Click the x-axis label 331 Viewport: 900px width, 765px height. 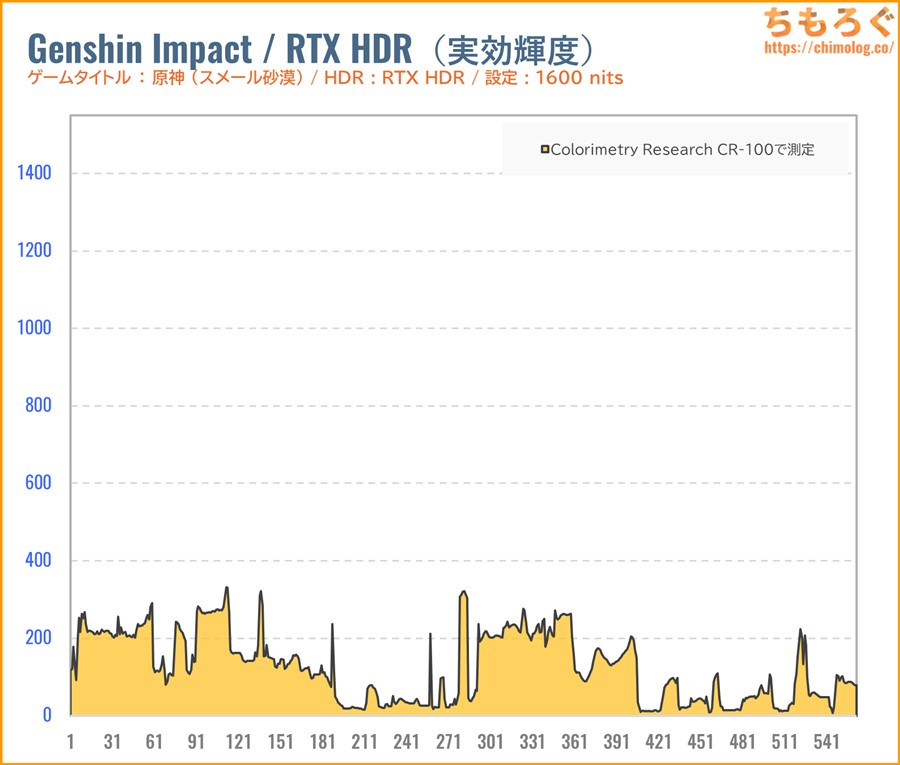532,741
